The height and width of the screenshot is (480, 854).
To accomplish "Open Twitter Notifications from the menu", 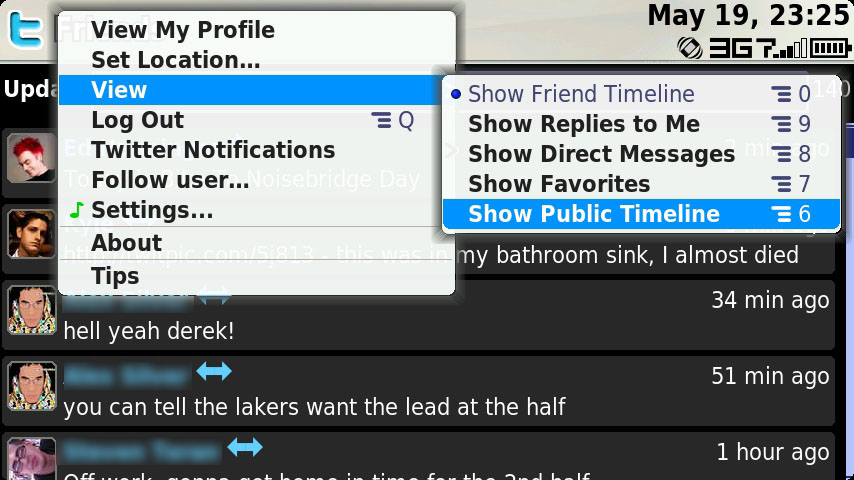I will [257, 150].
